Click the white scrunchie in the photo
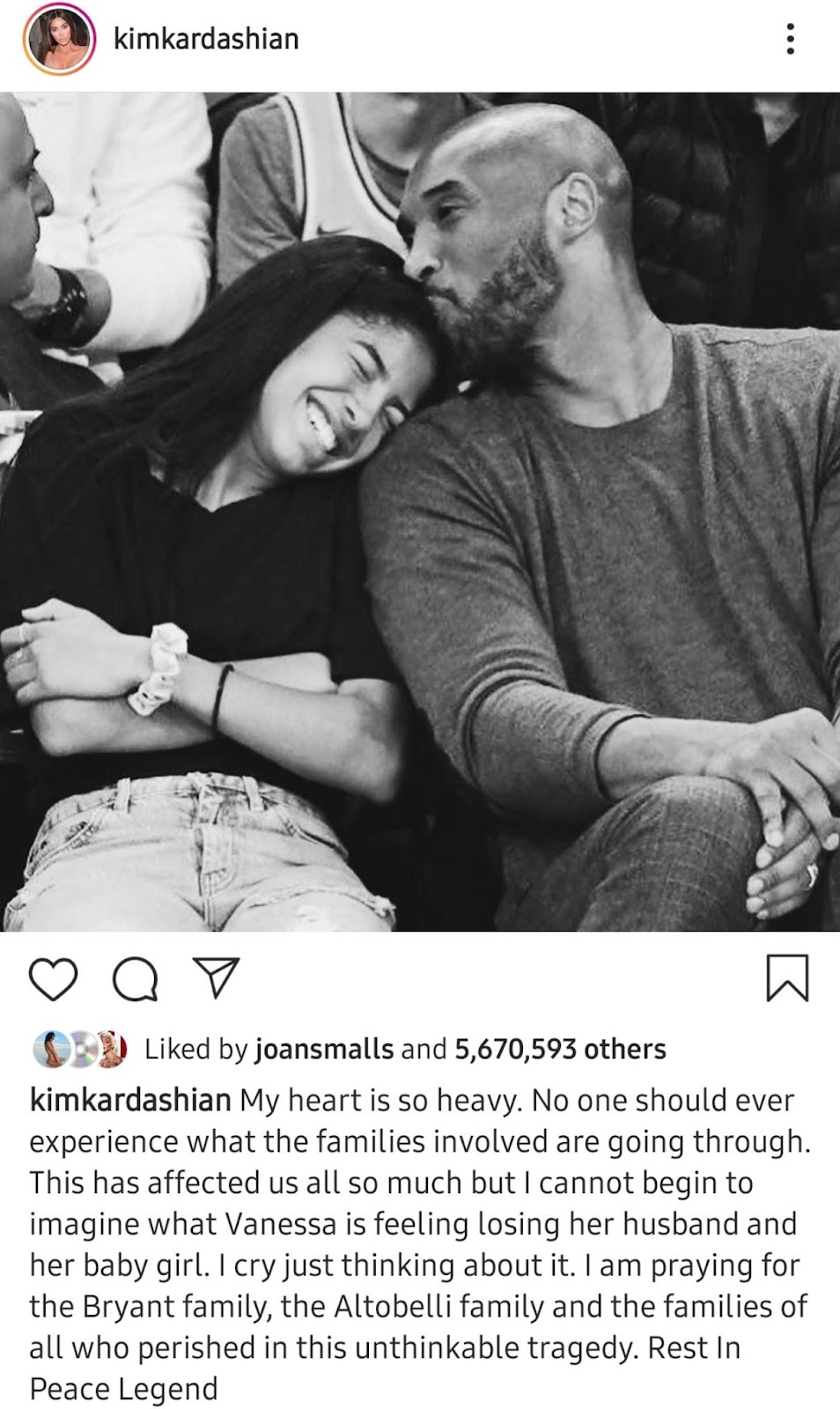The image size is (840, 1409). [x=158, y=667]
